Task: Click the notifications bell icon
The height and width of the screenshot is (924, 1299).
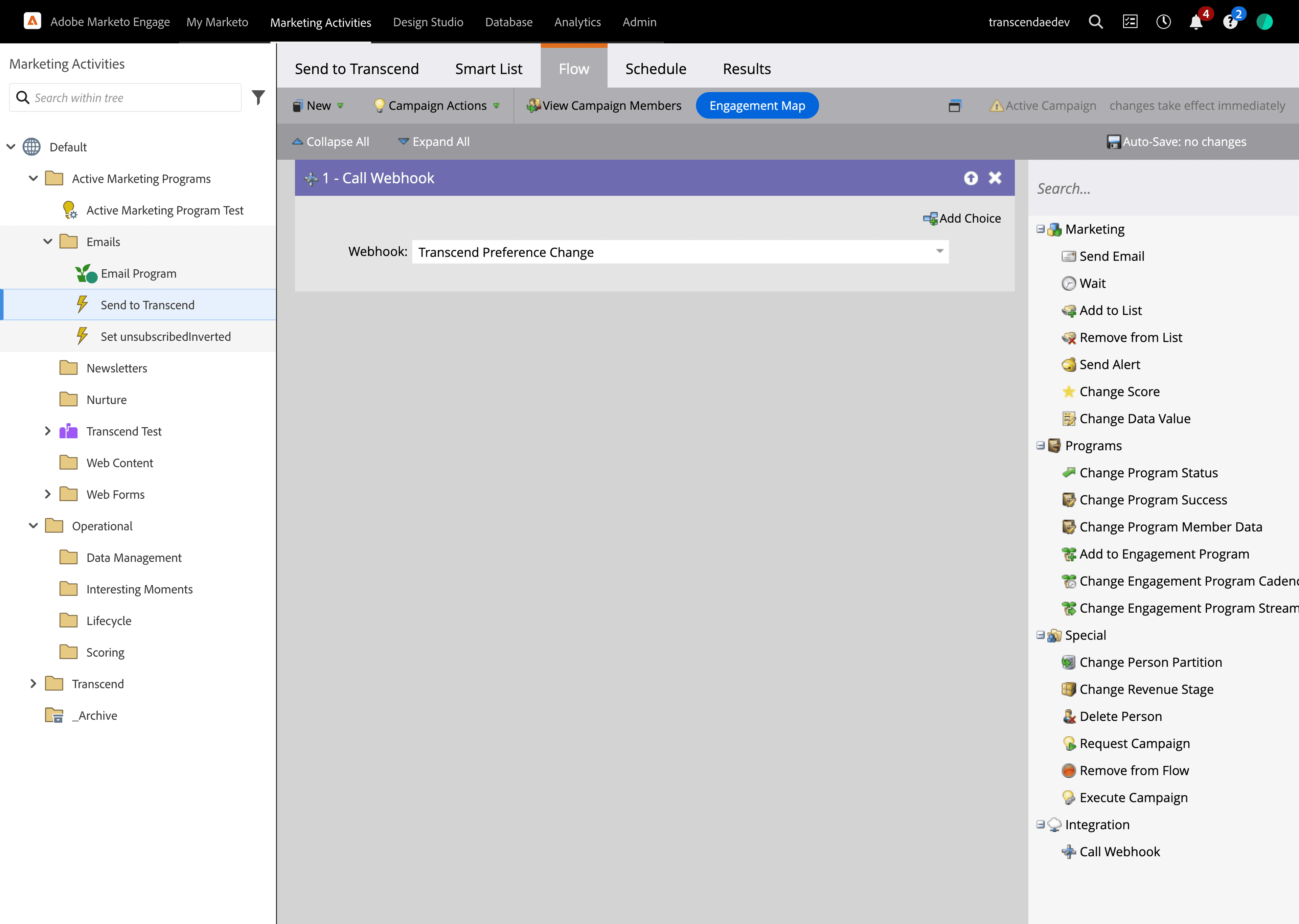Action: pyautogui.click(x=1195, y=22)
